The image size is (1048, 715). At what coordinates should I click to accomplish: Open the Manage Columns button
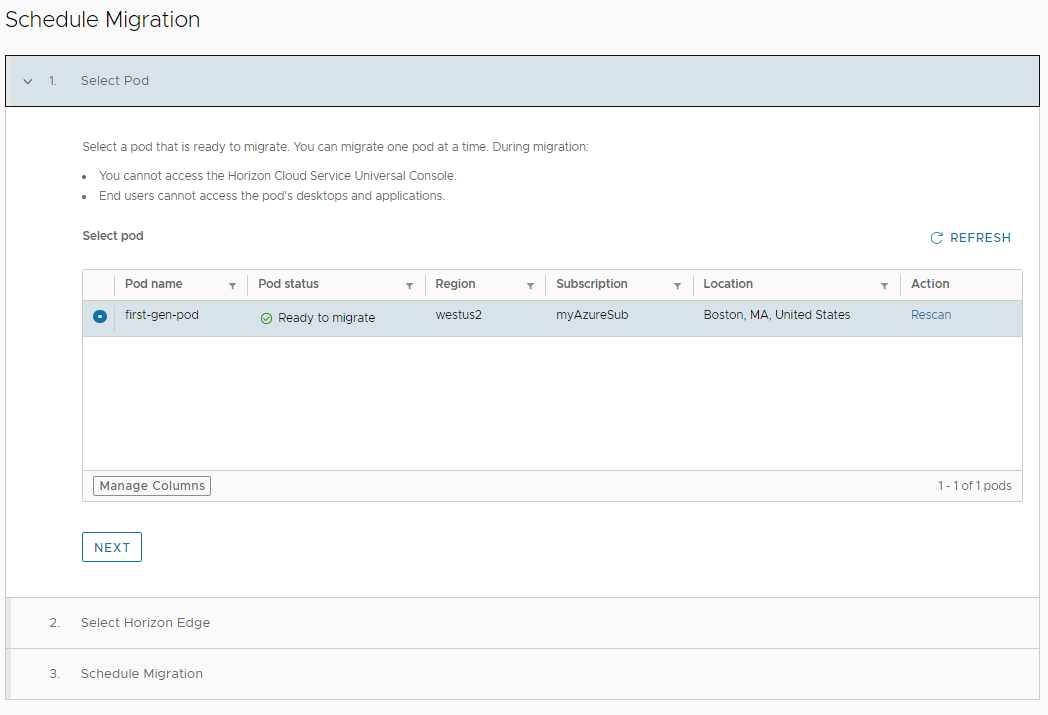(152, 486)
